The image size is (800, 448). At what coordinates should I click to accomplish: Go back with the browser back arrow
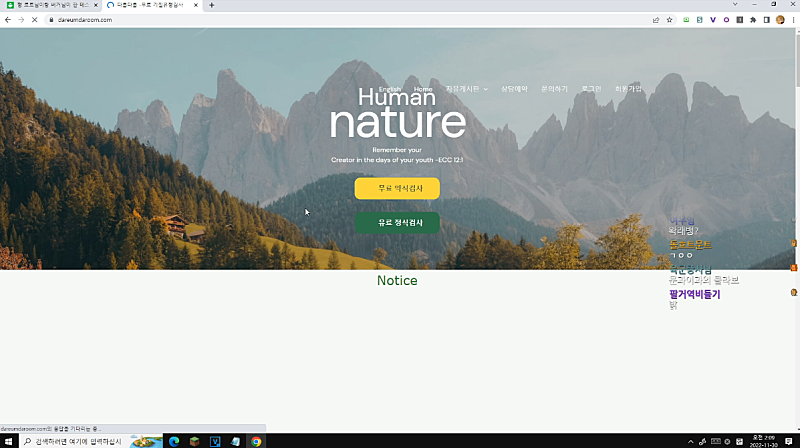(8, 20)
